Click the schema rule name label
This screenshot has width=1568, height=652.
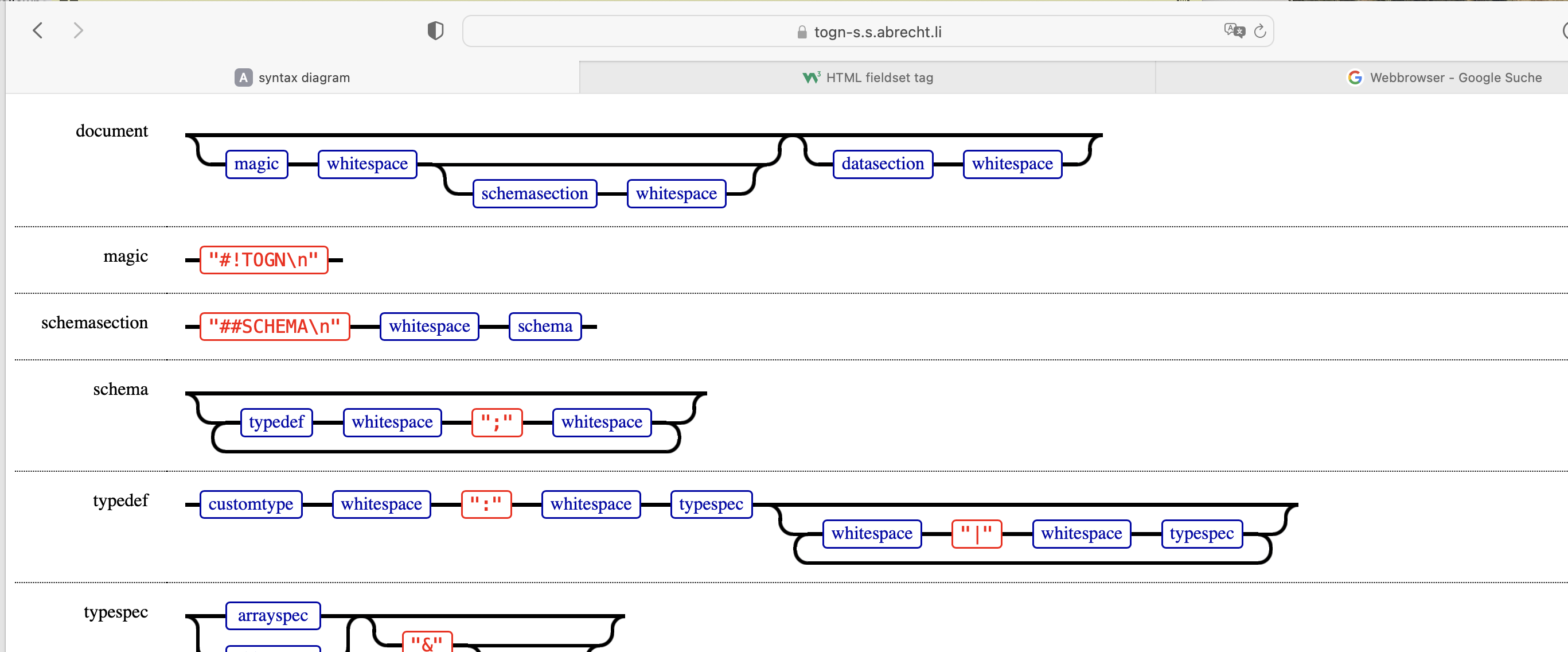click(x=120, y=389)
